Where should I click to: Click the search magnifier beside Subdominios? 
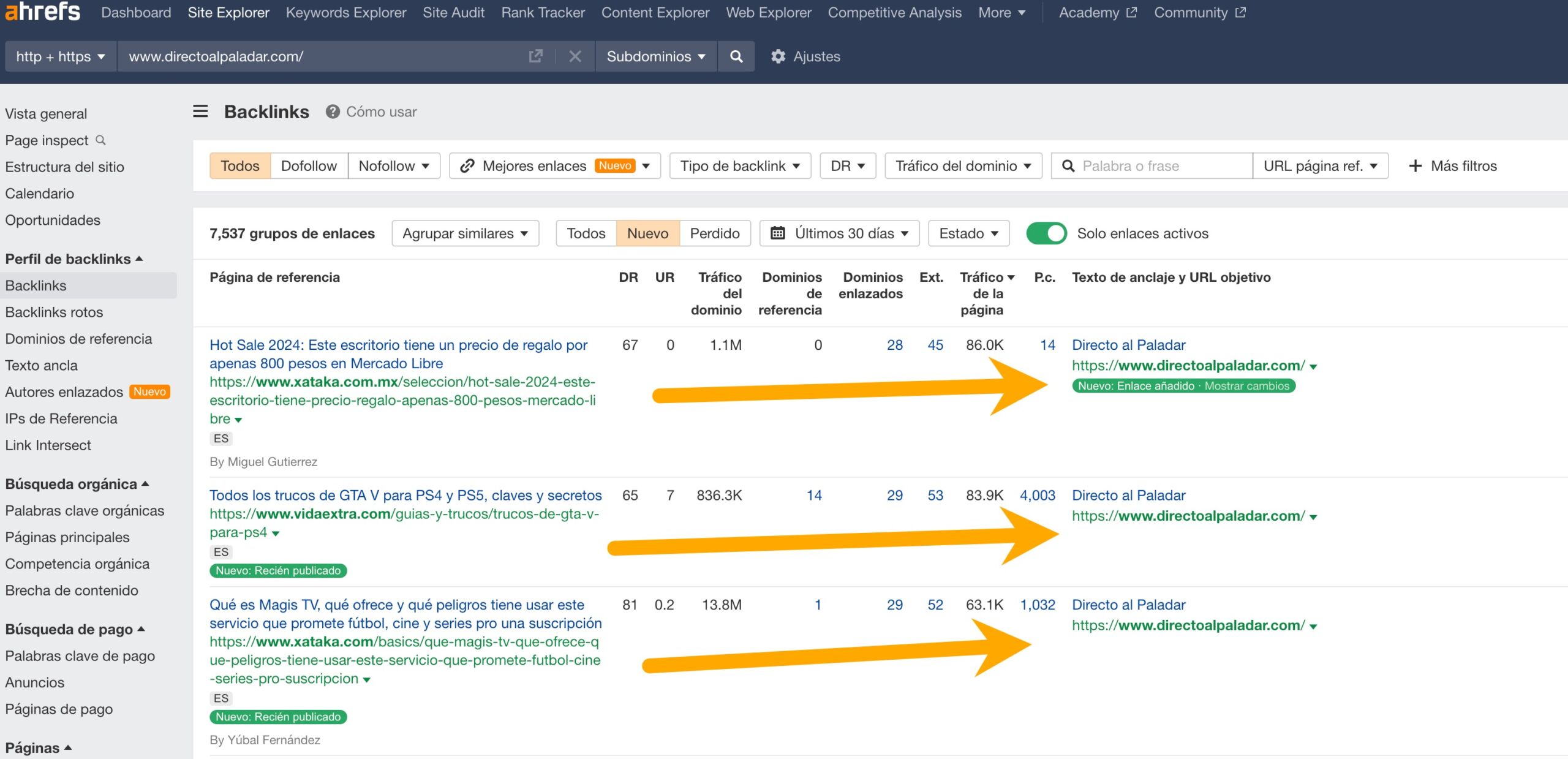click(736, 56)
